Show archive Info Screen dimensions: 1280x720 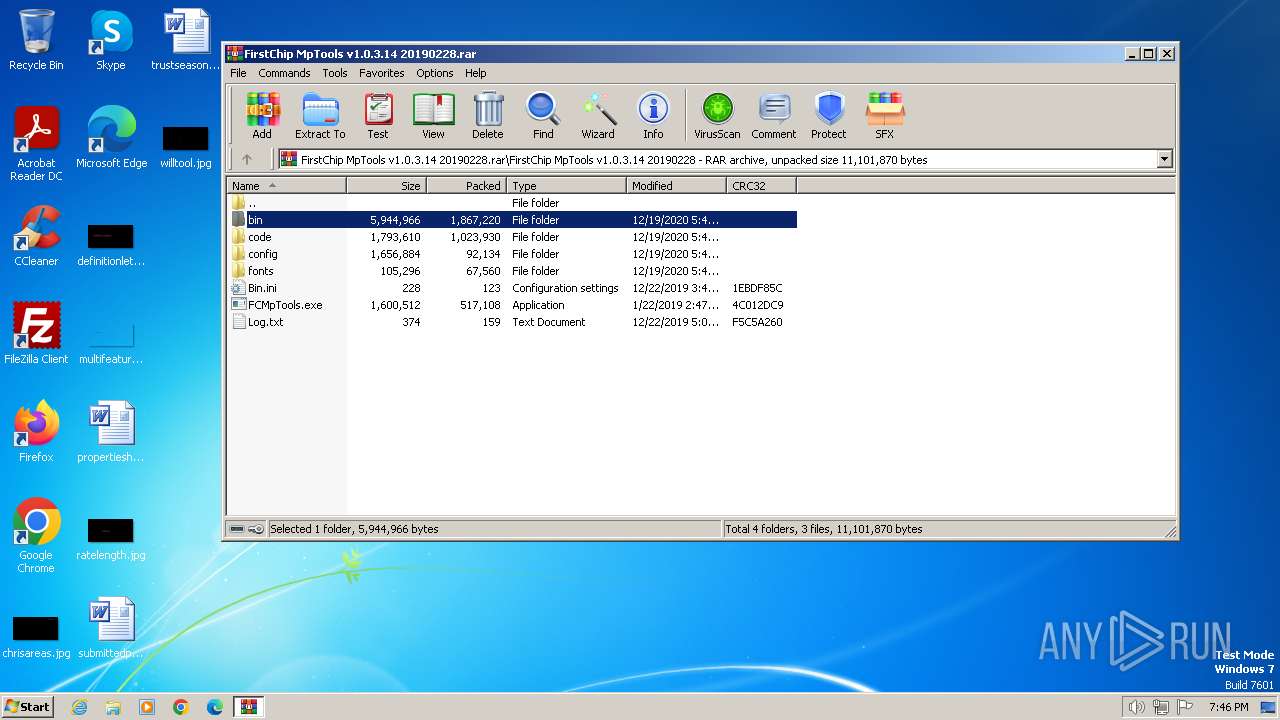tap(653, 115)
